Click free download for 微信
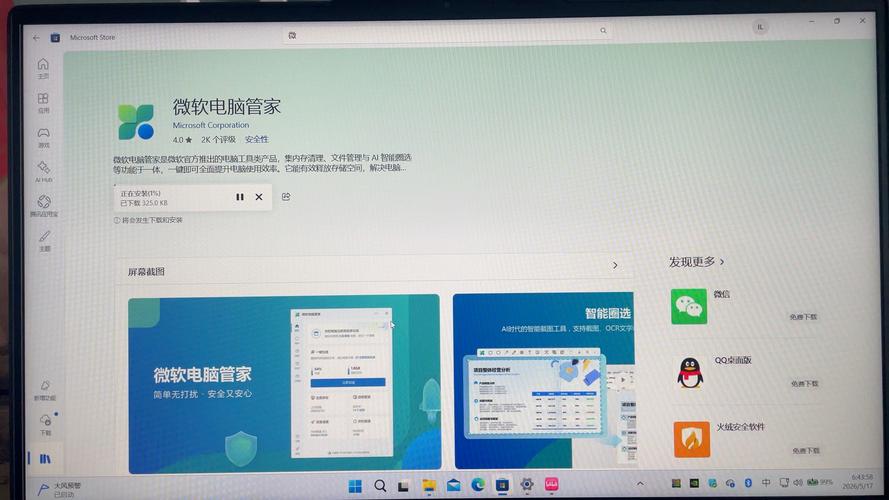 [x=803, y=317]
